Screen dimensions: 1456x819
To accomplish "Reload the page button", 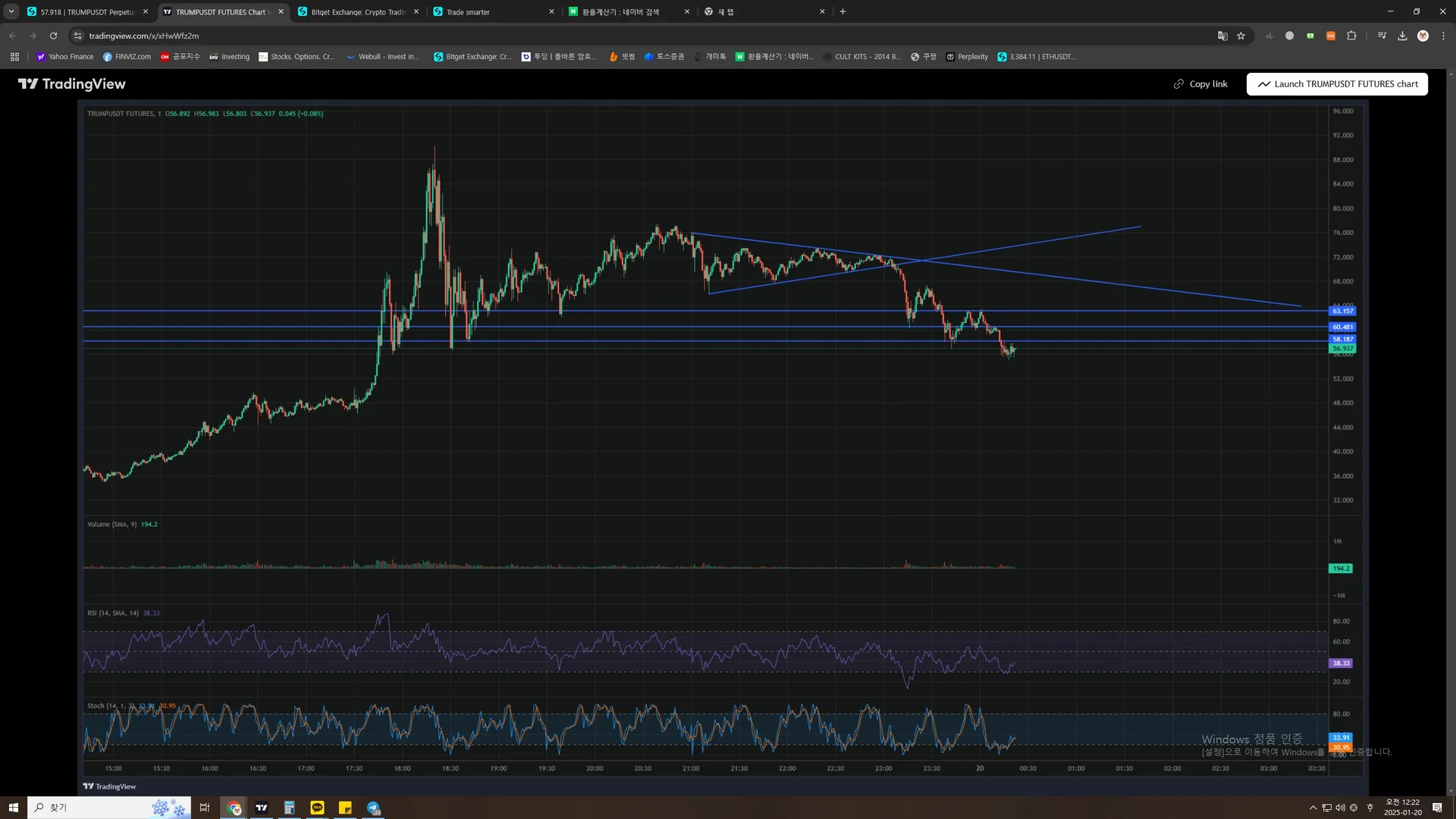I will [53, 36].
